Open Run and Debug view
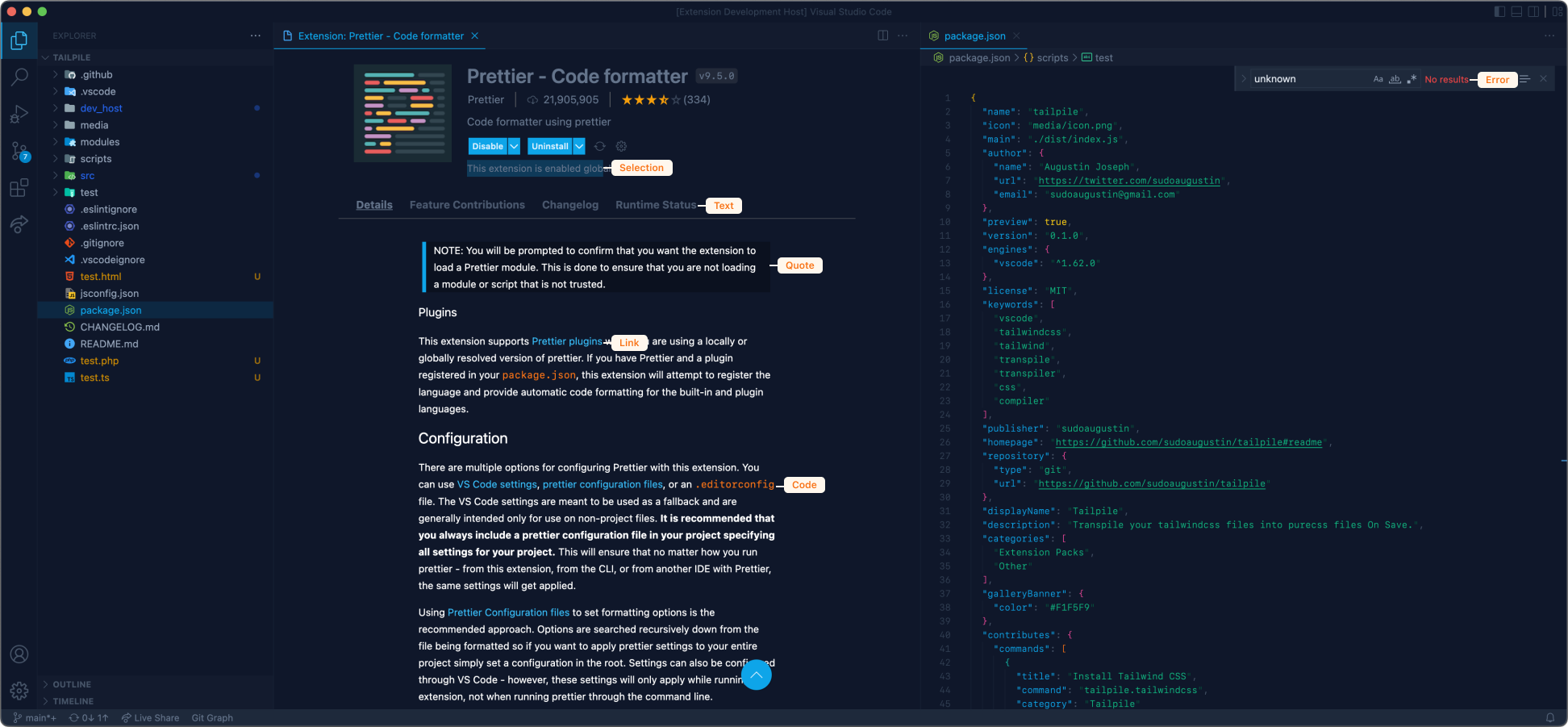1568x727 pixels. point(19,115)
